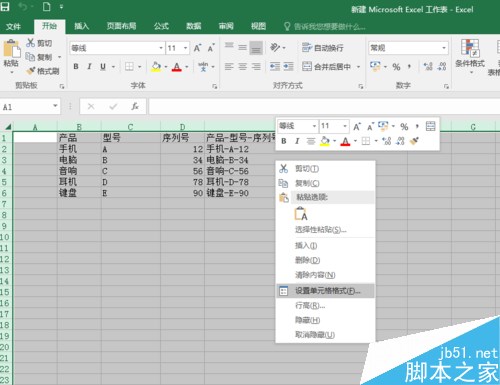The image size is (500, 385).
Task: Toggle Italic in the mini toolbar
Action: [x=297, y=141]
